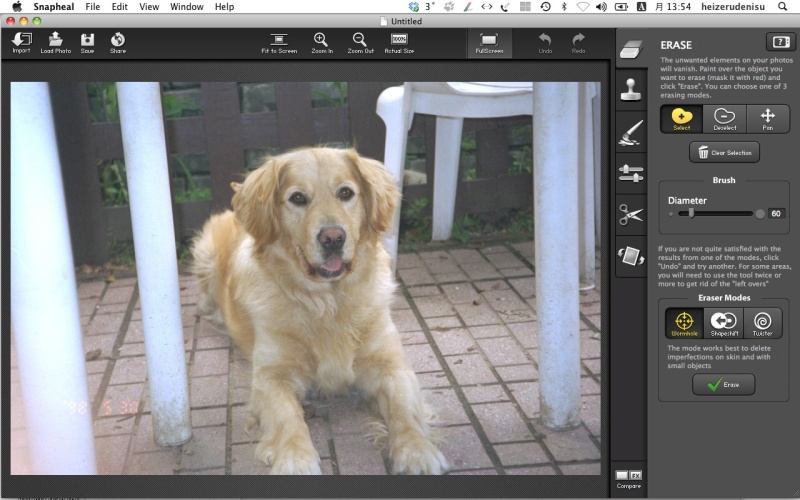Image resolution: width=800 pixels, height=500 pixels.
Task: Choose the Deselect brush mode
Action: 724,119
